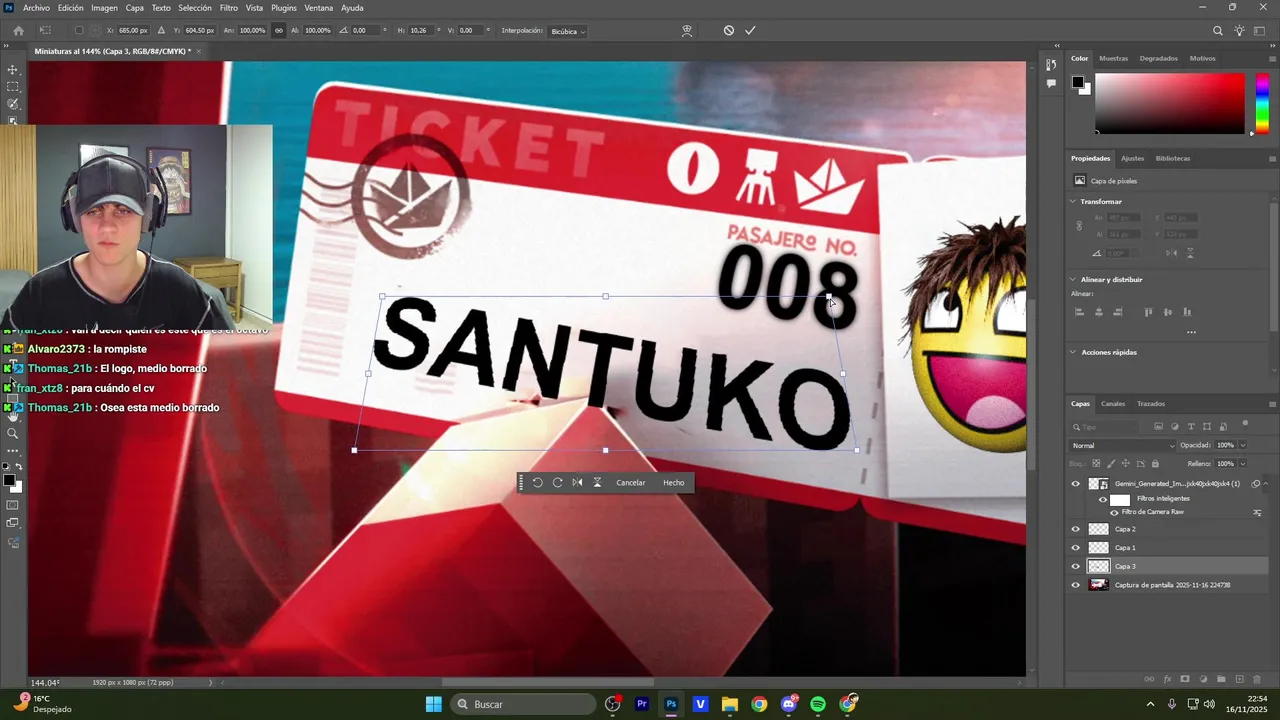Hide the Gemini_Generated smart object layer

point(1076,484)
